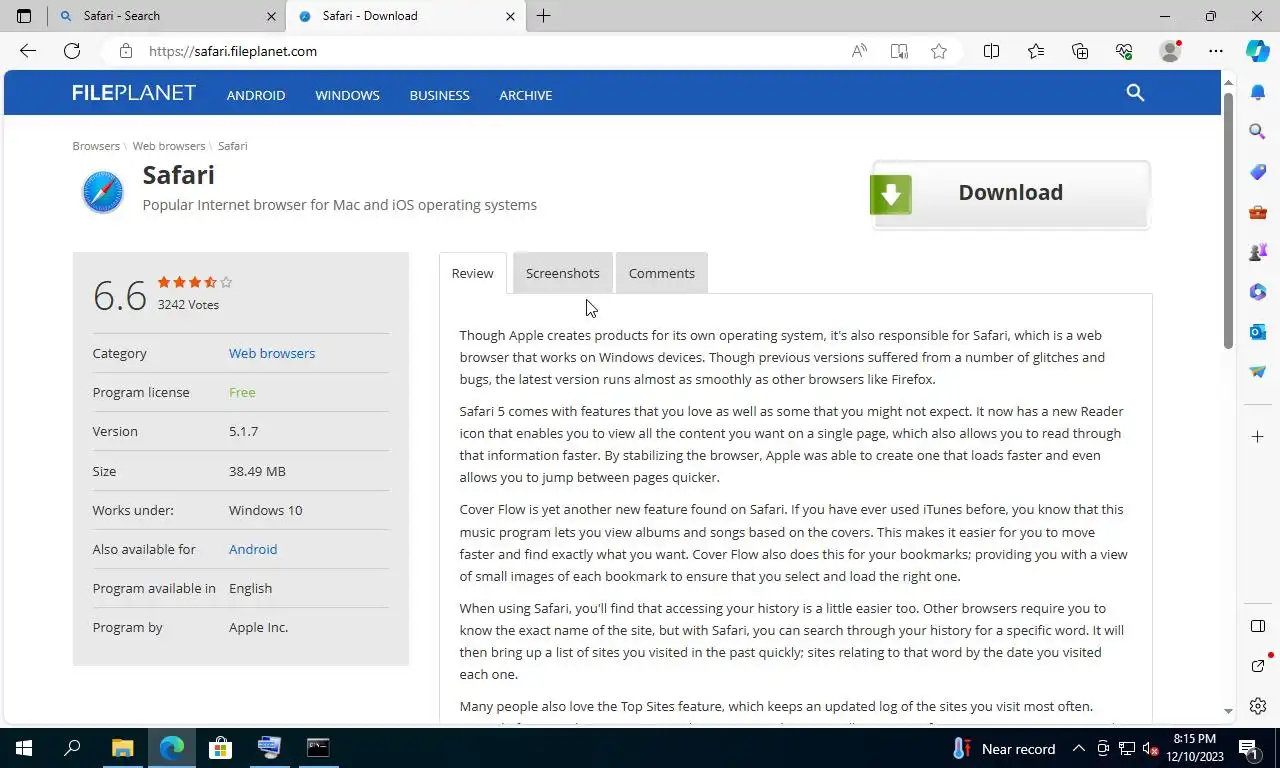1280x768 pixels.
Task: Click the FILEPLANET logo
Action: point(134,93)
